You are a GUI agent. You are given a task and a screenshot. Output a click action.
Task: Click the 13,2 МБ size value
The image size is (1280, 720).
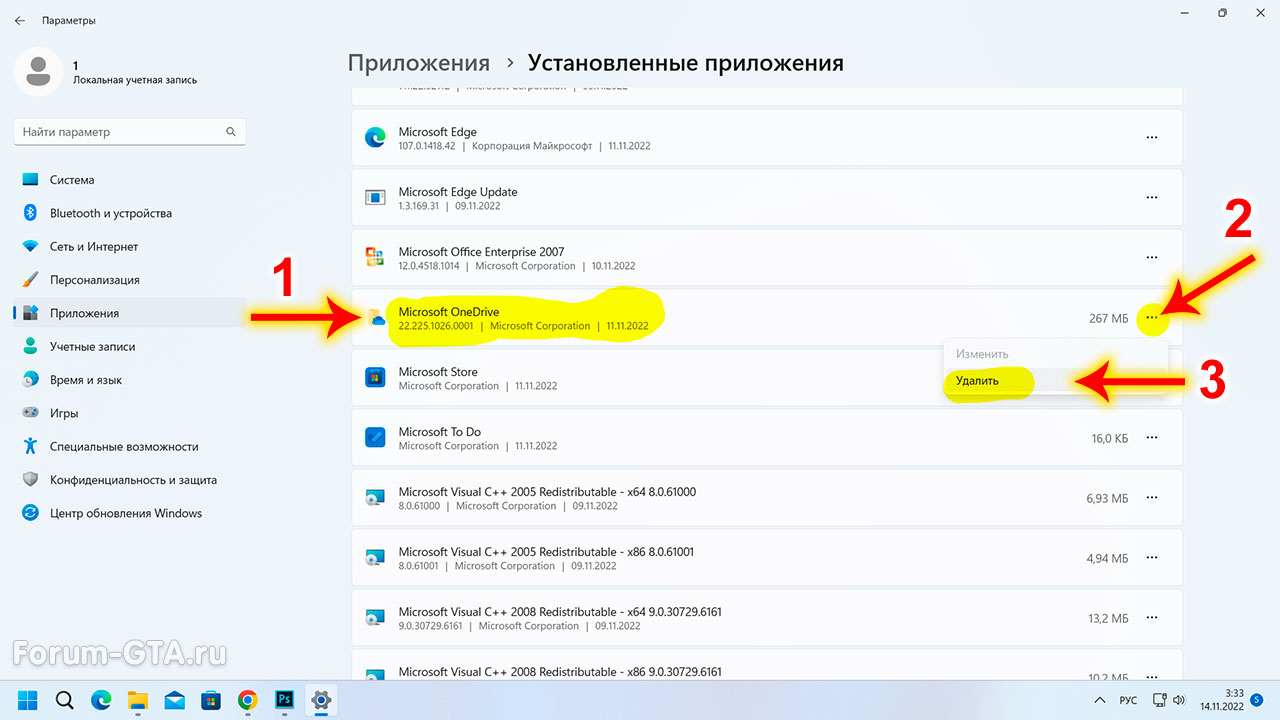click(x=1109, y=618)
